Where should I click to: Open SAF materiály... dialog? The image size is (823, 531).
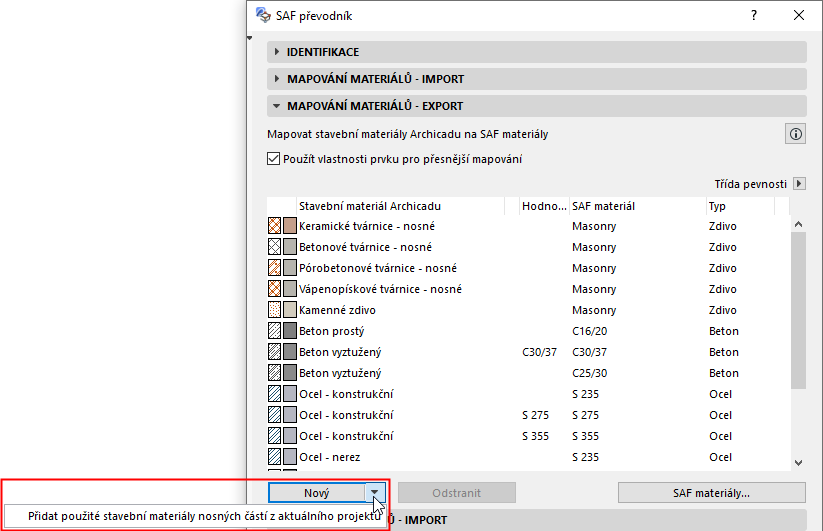(711, 493)
